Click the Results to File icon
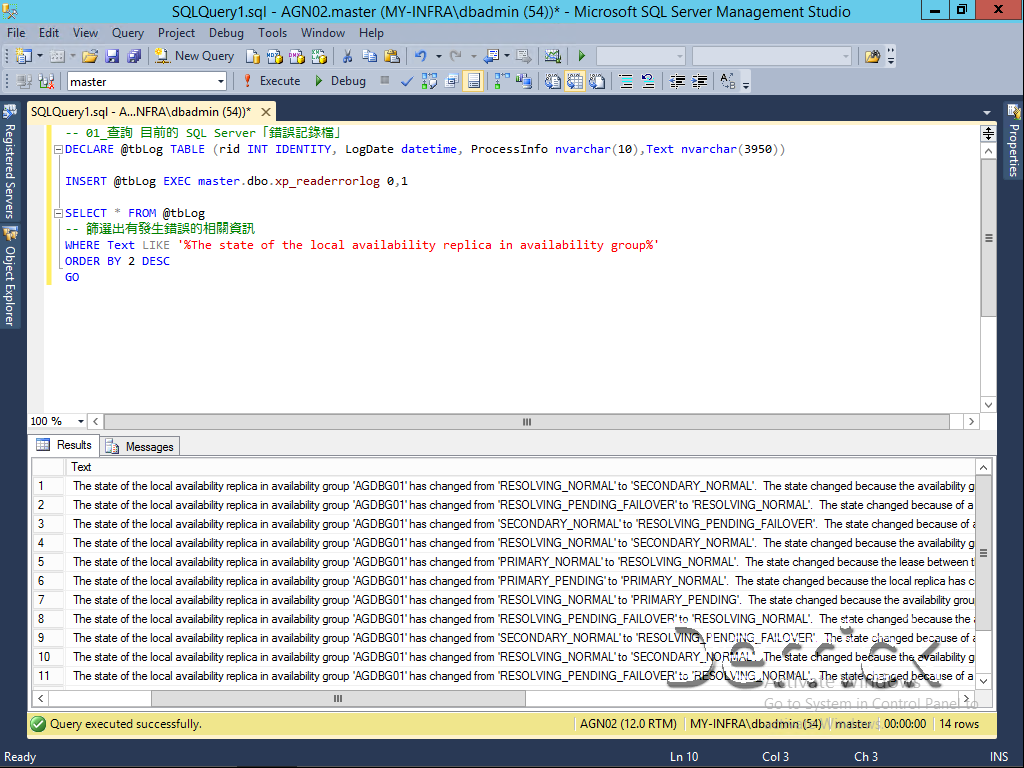The height and width of the screenshot is (768, 1024). coord(597,81)
